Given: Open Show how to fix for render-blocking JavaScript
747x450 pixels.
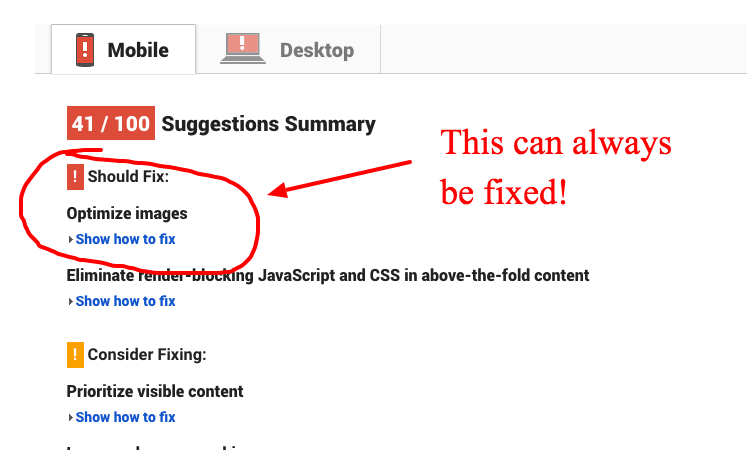Looking at the screenshot, I should (125, 301).
